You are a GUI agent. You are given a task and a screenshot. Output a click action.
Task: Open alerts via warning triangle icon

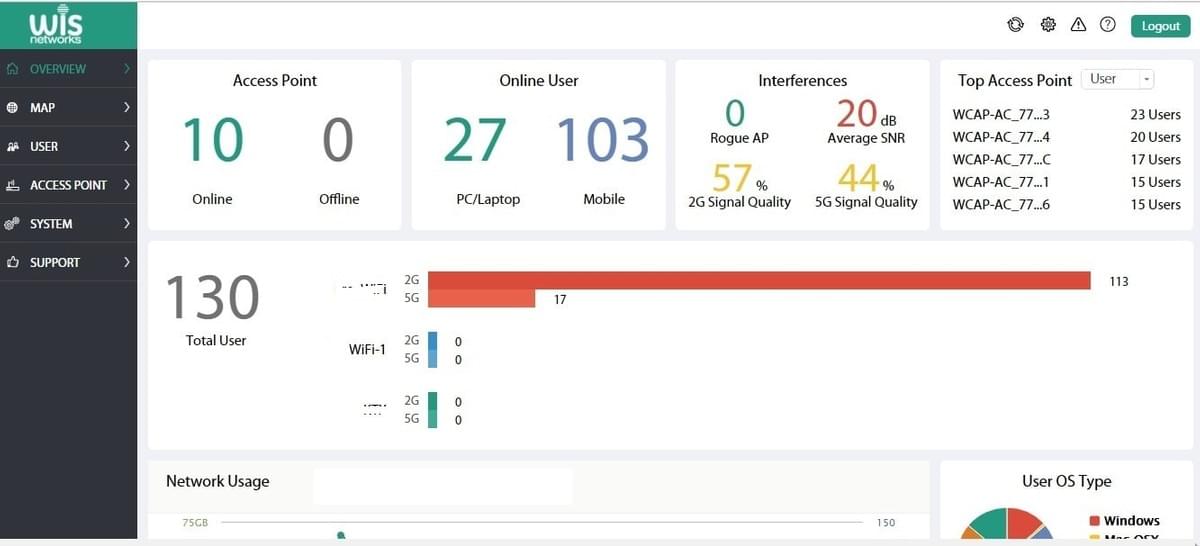[x=1078, y=25]
